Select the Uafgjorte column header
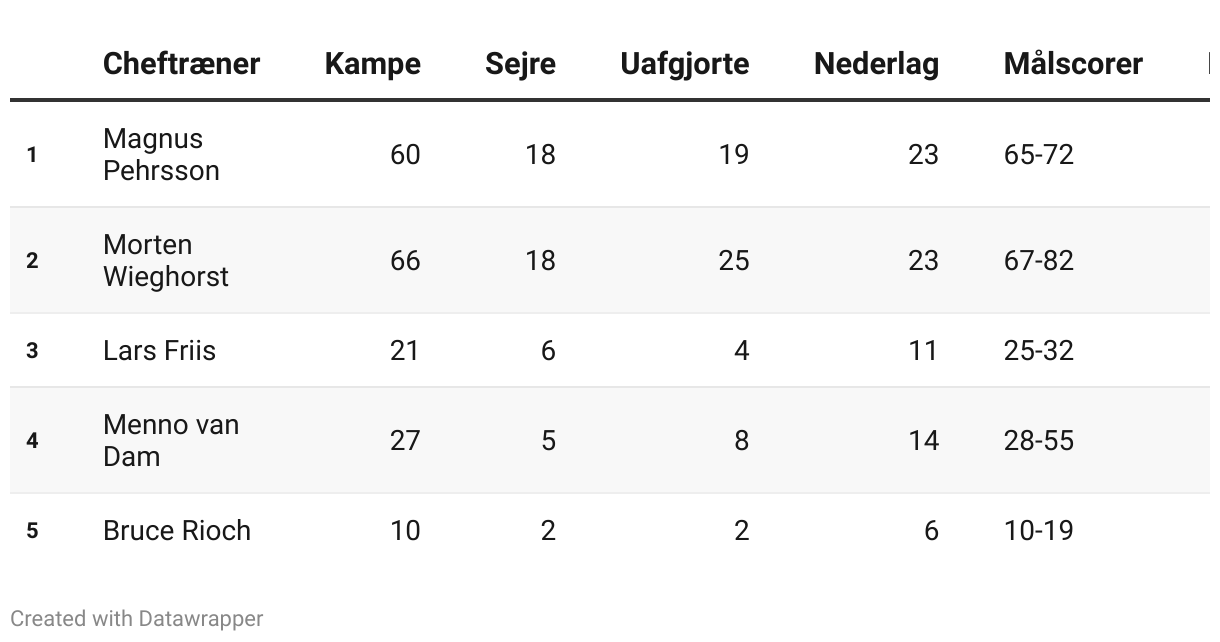 684,64
